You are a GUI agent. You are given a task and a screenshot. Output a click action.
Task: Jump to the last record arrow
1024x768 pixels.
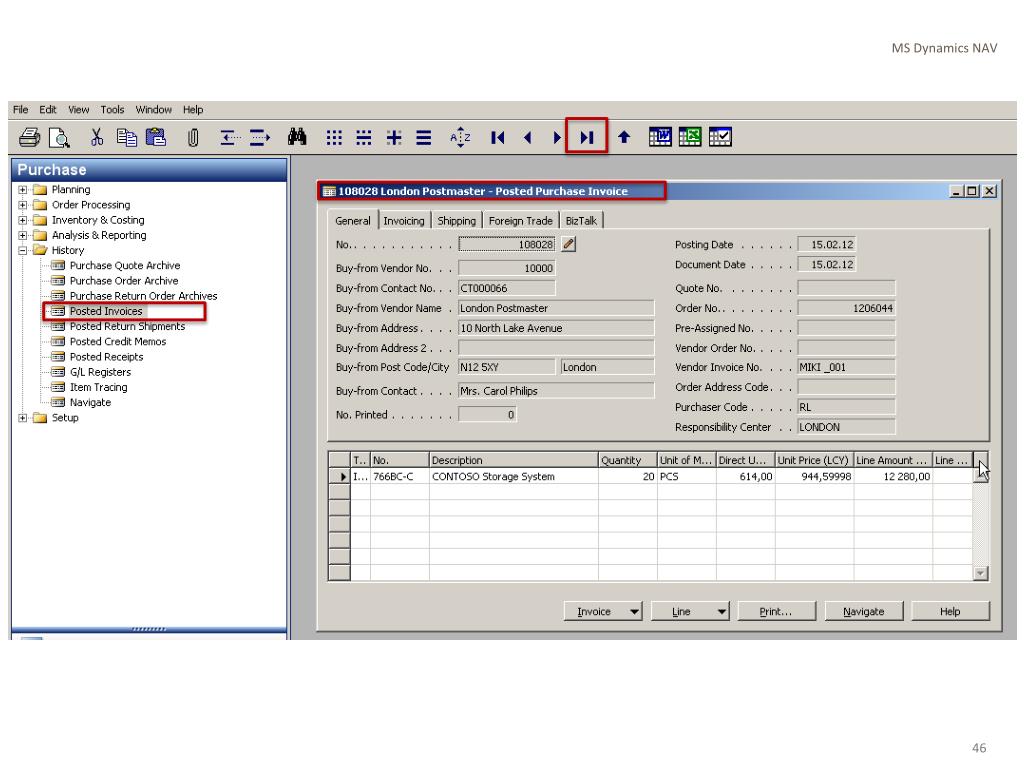click(x=586, y=137)
